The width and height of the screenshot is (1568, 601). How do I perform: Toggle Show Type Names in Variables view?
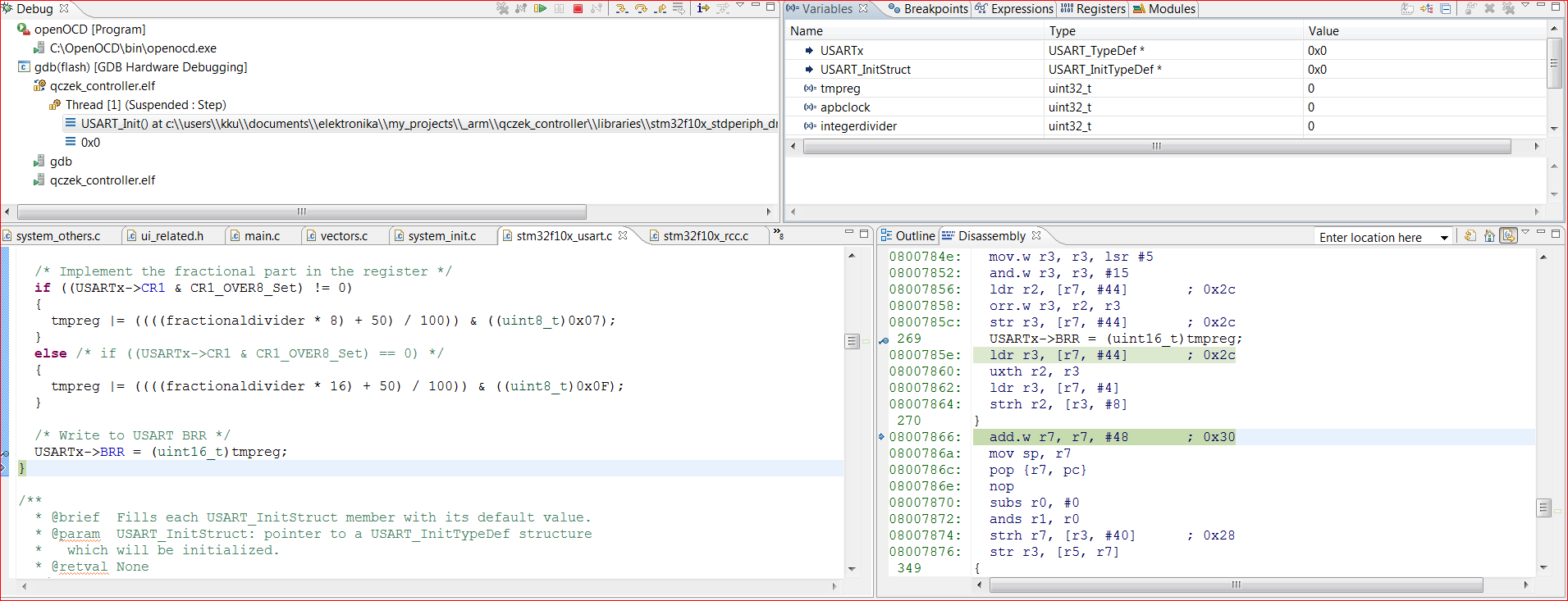click(x=1407, y=8)
